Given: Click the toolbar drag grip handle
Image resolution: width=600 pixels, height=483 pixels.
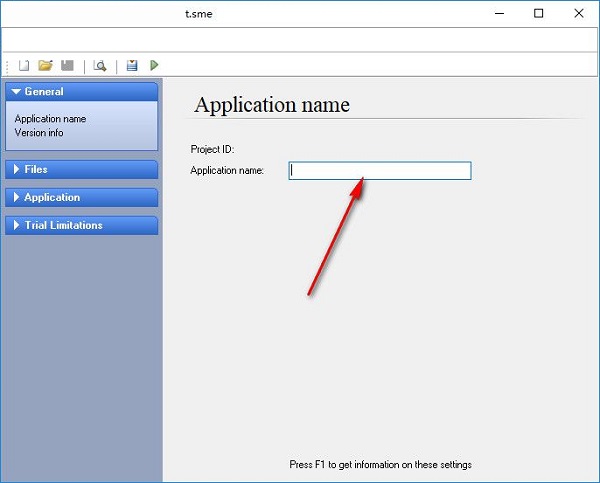Looking at the screenshot, I should click(x=8, y=66).
